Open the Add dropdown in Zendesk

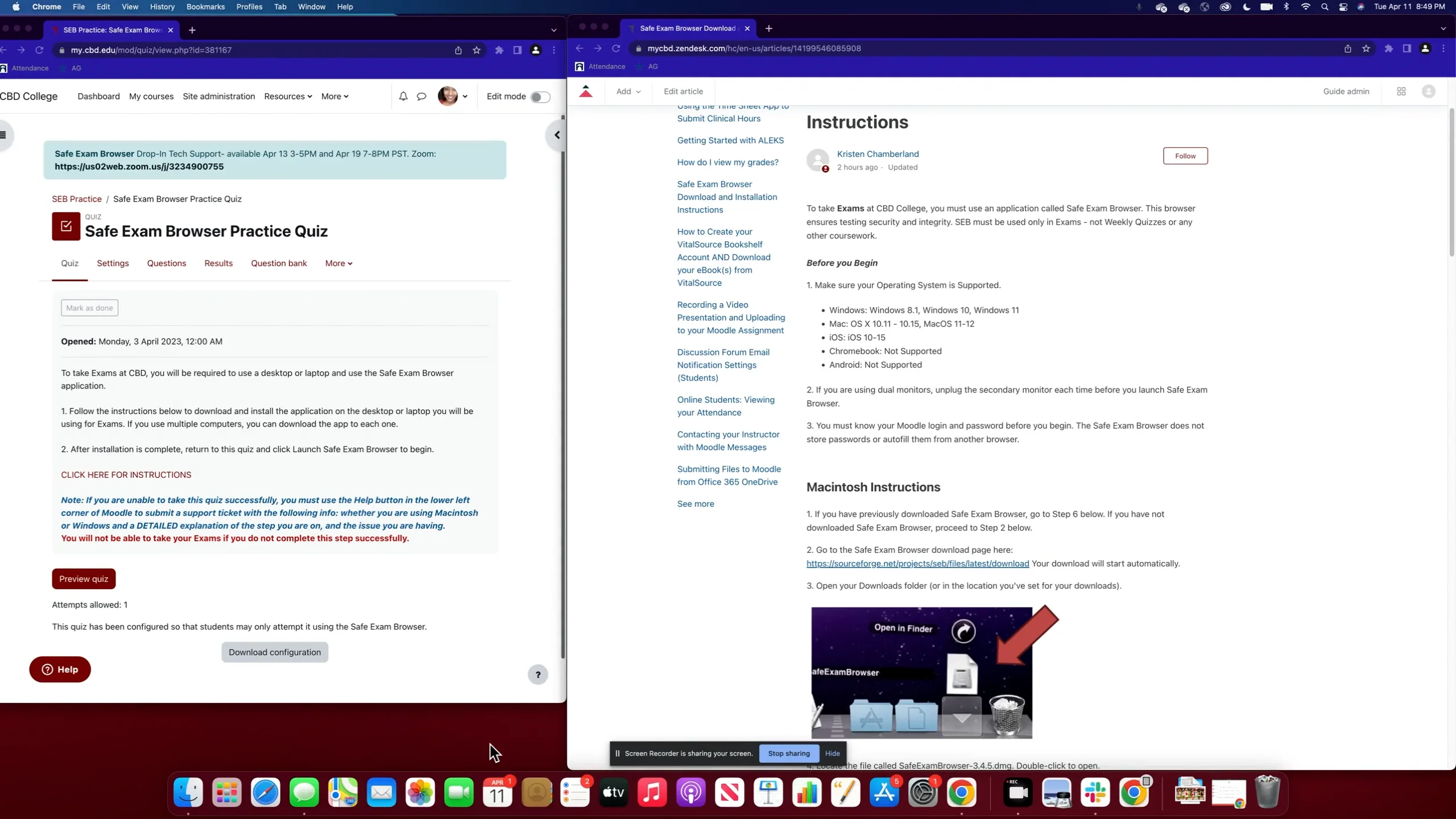coord(628,91)
